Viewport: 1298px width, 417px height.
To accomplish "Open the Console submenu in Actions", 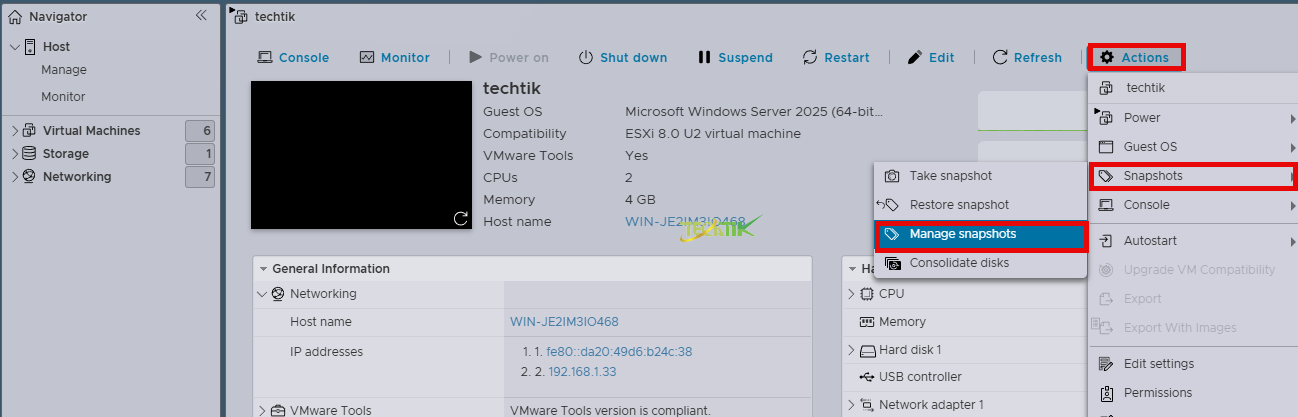I will (x=1193, y=205).
